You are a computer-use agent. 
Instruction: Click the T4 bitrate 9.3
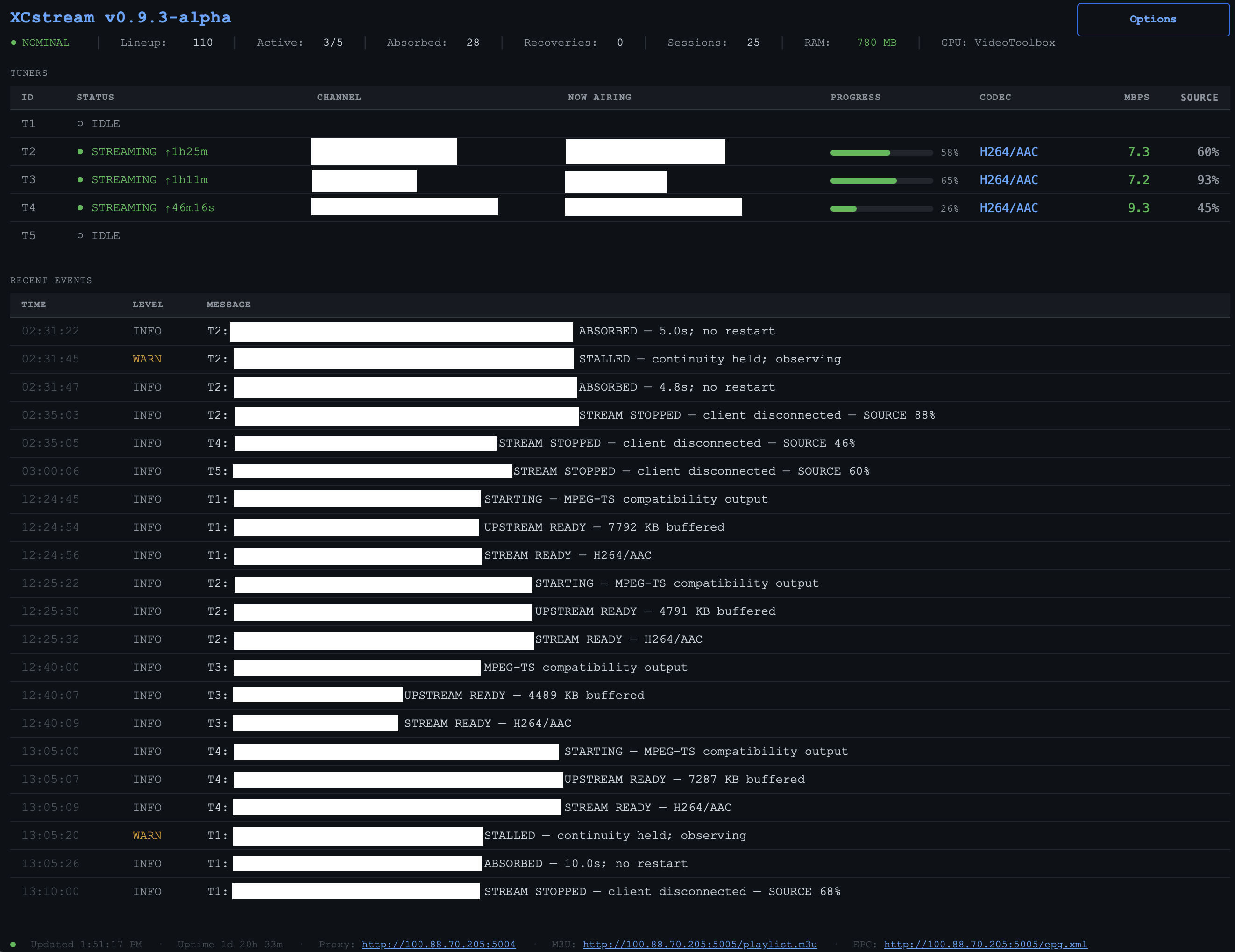point(1139,207)
